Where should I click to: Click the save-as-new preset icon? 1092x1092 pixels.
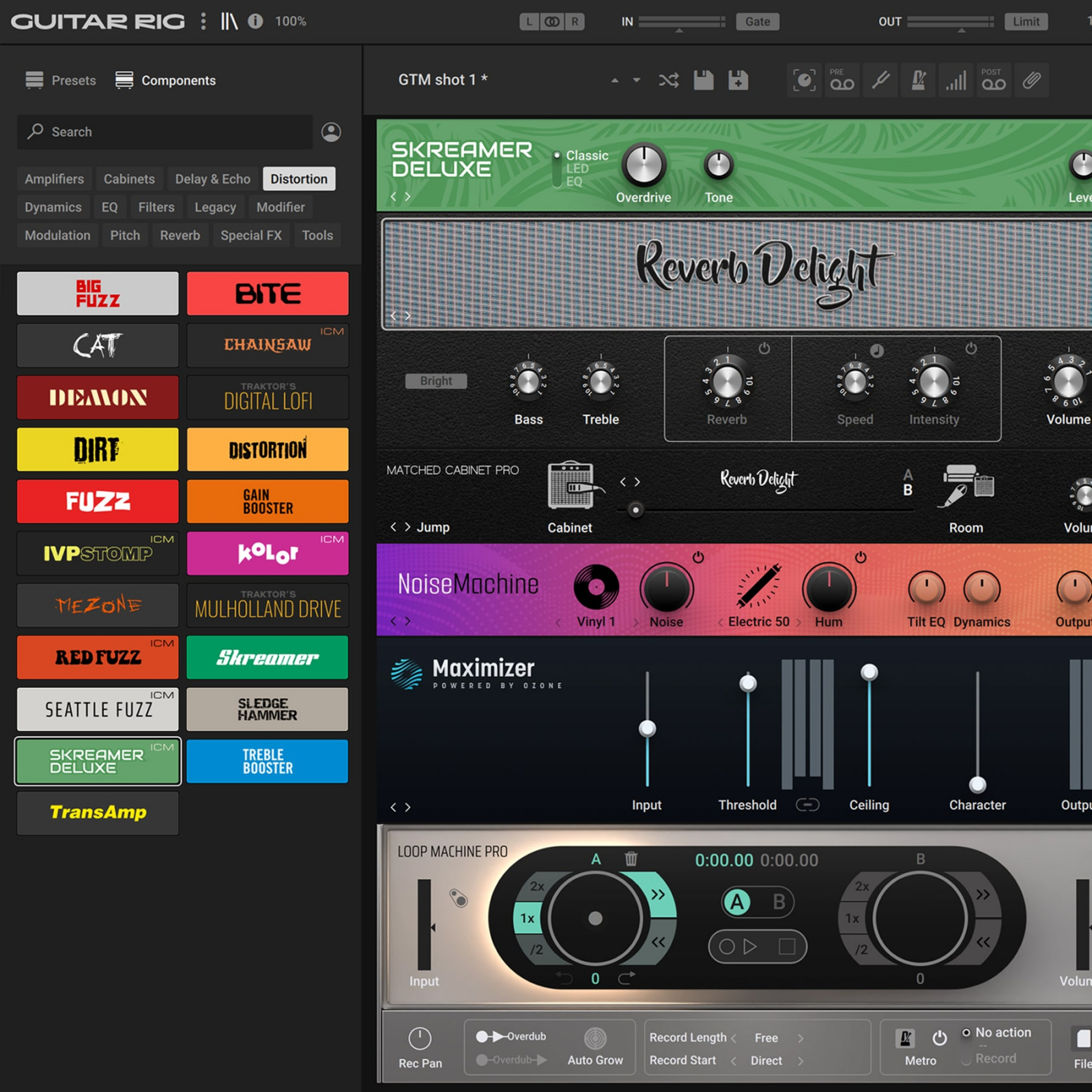pos(738,81)
